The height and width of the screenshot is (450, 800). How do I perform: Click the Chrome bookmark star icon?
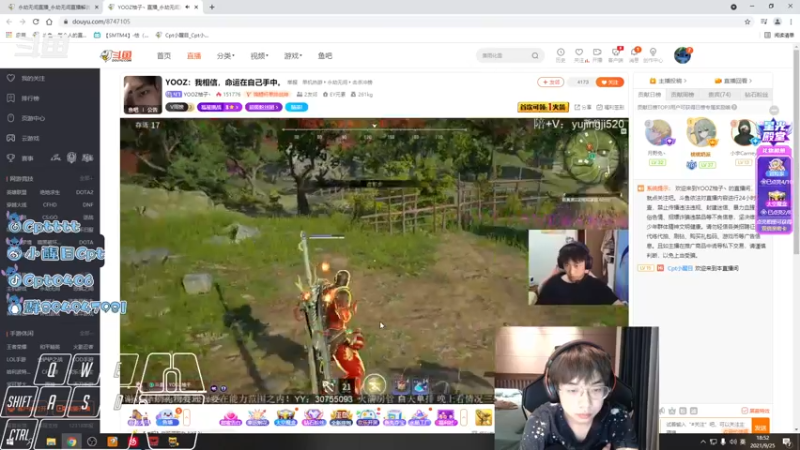(x=747, y=21)
